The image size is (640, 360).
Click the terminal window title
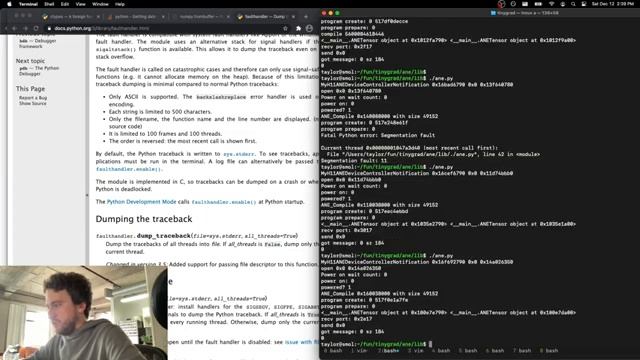coord(525,13)
